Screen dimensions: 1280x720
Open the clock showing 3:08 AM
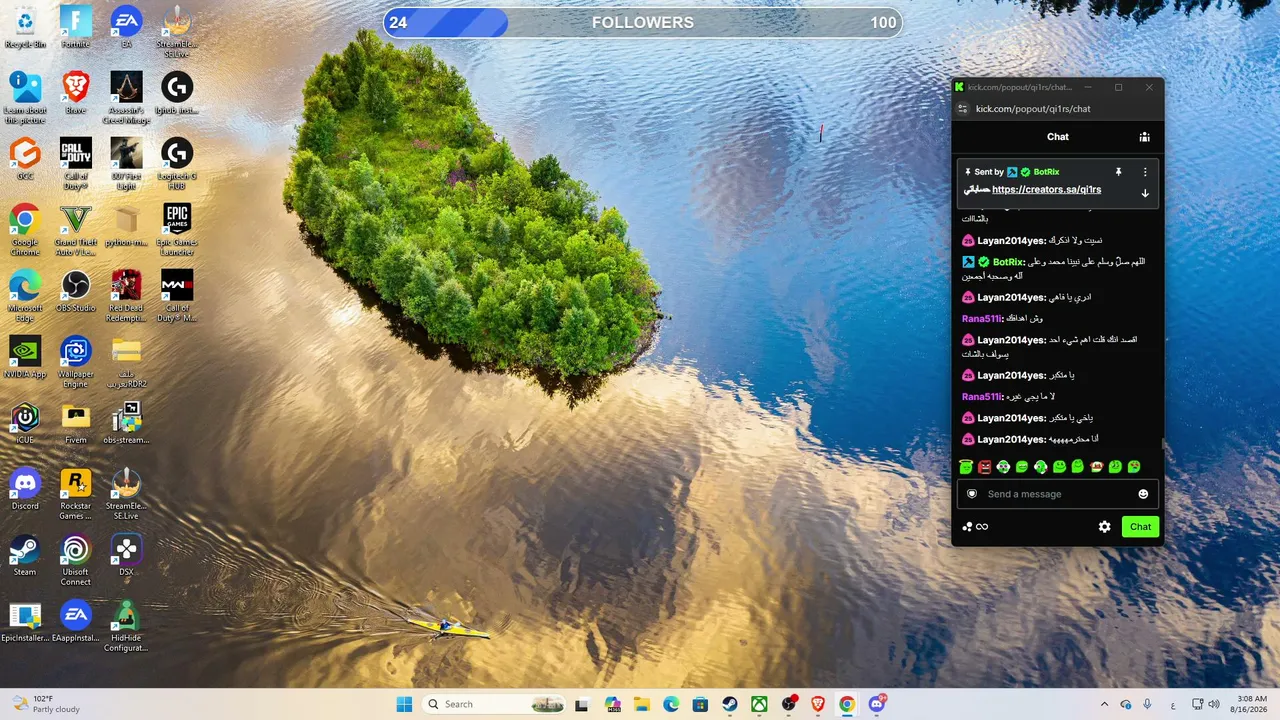[x=1251, y=704]
